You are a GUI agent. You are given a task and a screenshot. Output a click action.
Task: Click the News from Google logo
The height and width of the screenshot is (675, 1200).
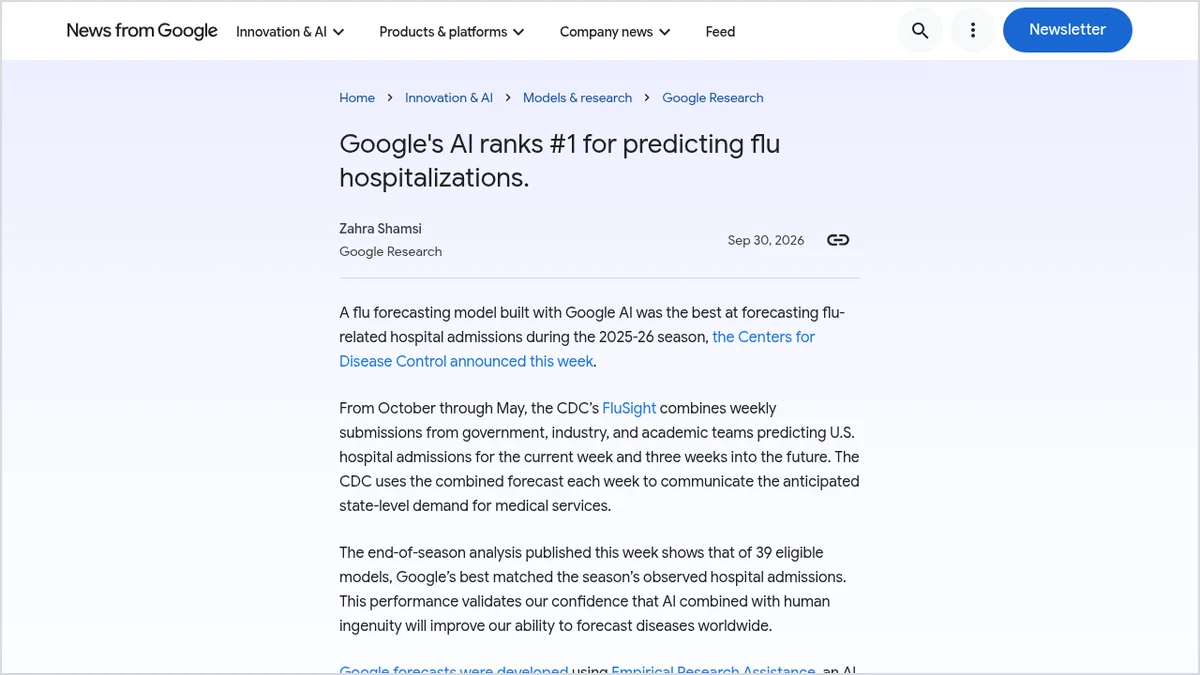(142, 31)
